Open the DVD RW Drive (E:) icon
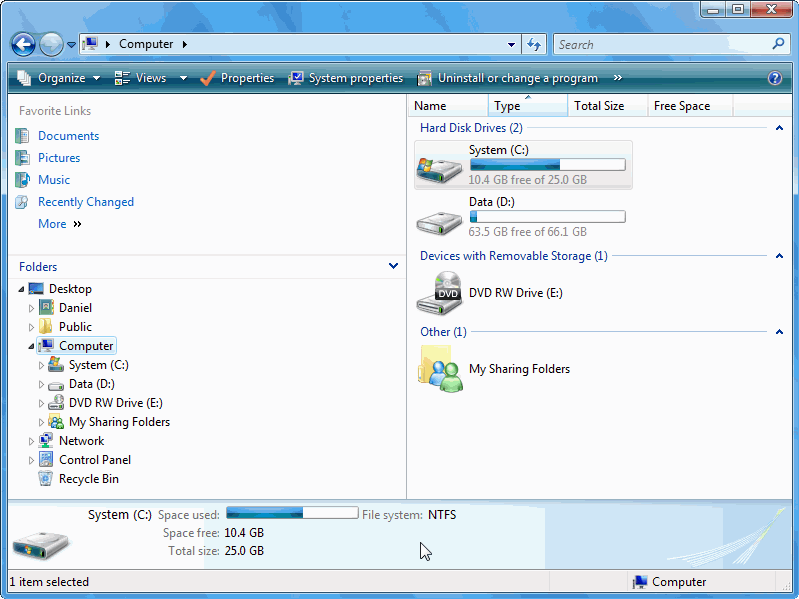This screenshot has height=599, width=799. pyautogui.click(x=439, y=293)
